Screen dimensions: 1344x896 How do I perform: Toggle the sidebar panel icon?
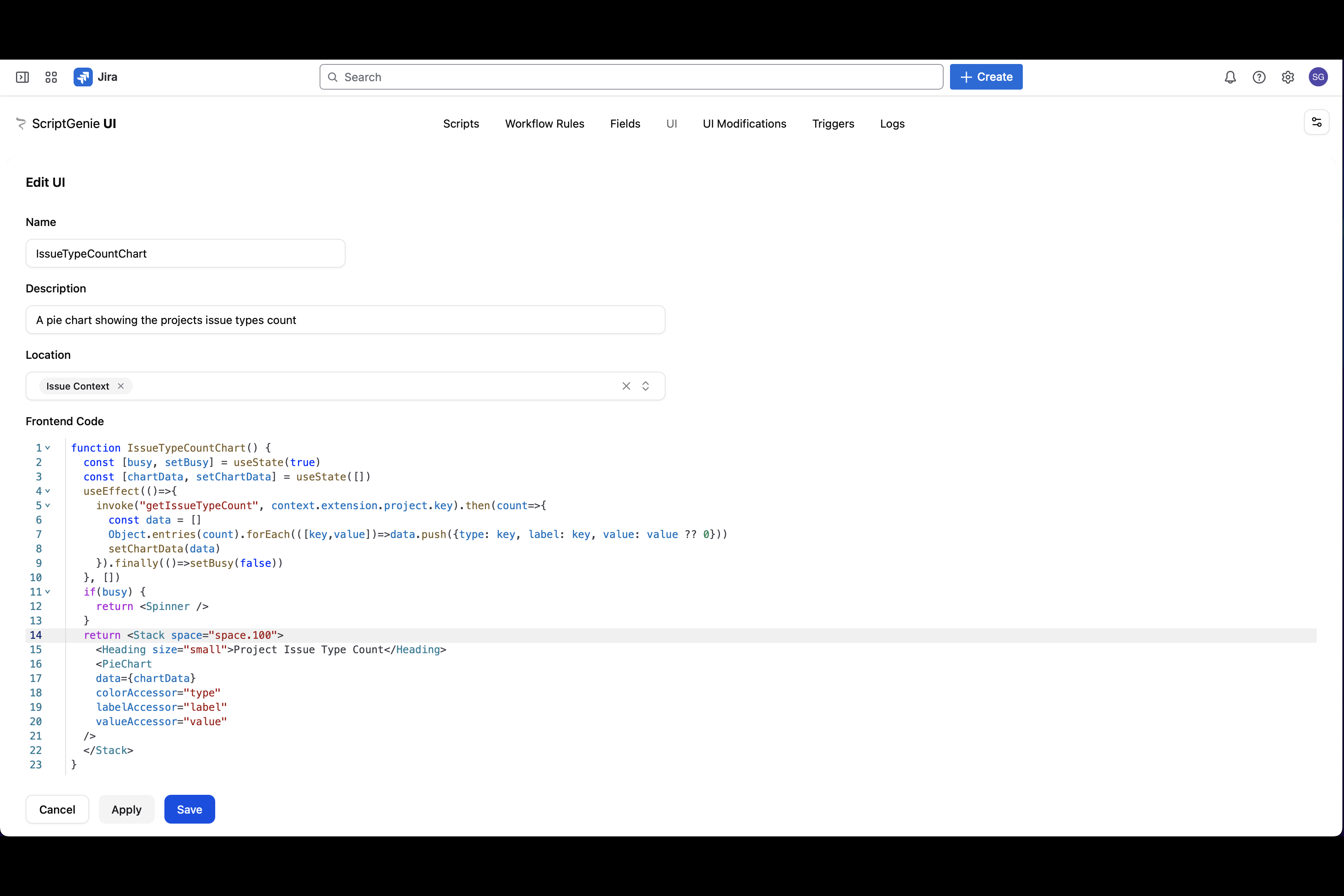click(x=22, y=77)
